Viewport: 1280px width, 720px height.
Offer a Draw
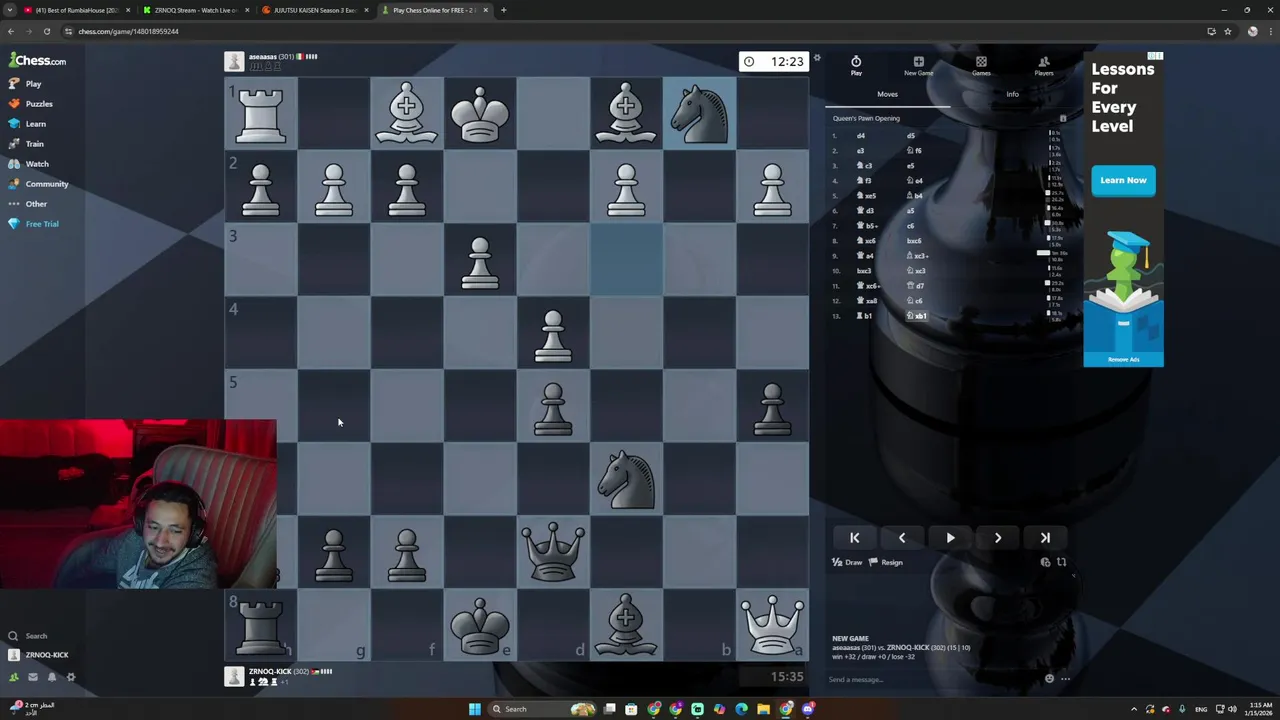click(847, 562)
